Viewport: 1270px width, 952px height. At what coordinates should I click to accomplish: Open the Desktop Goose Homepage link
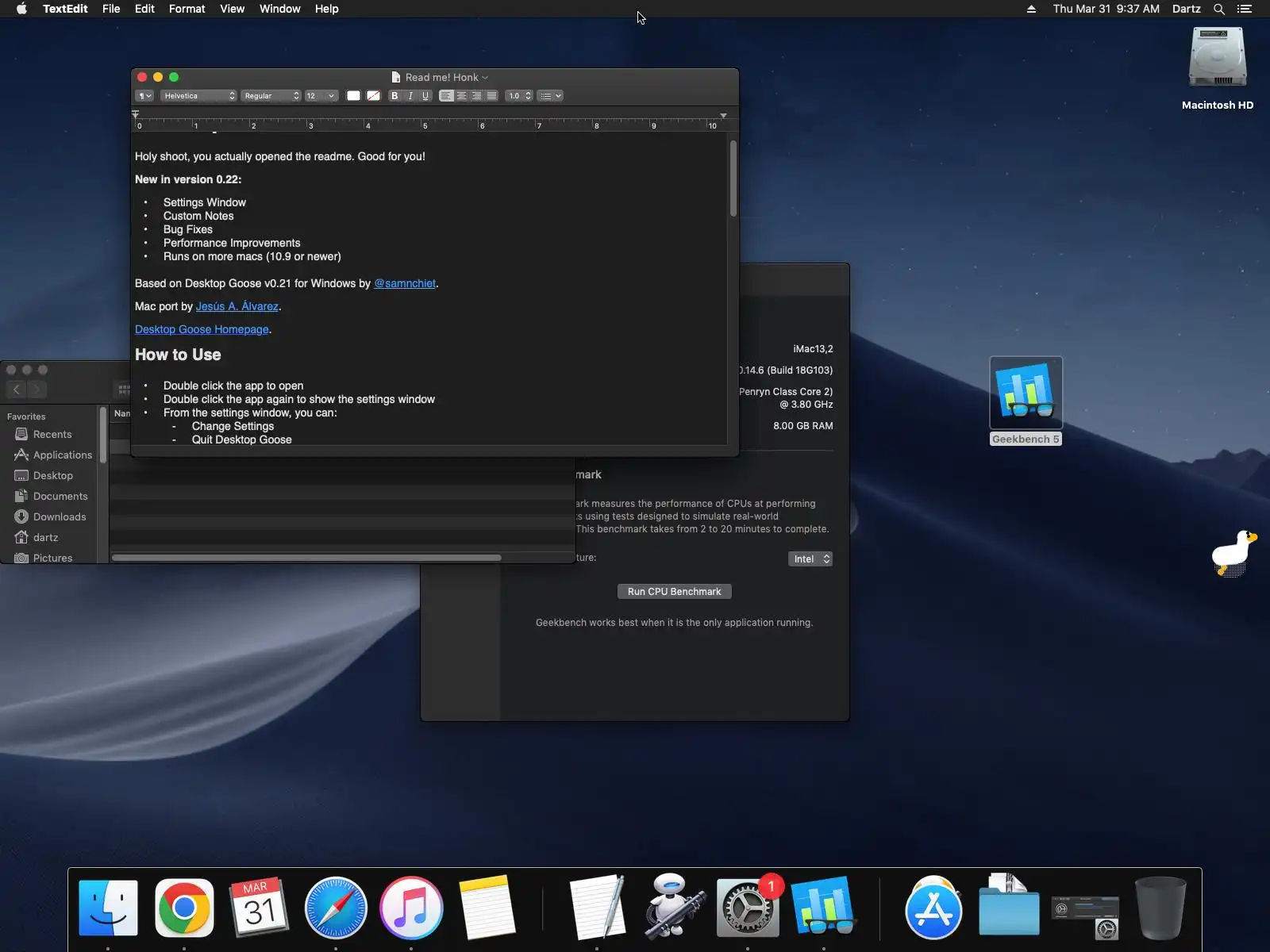coord(202,329)
